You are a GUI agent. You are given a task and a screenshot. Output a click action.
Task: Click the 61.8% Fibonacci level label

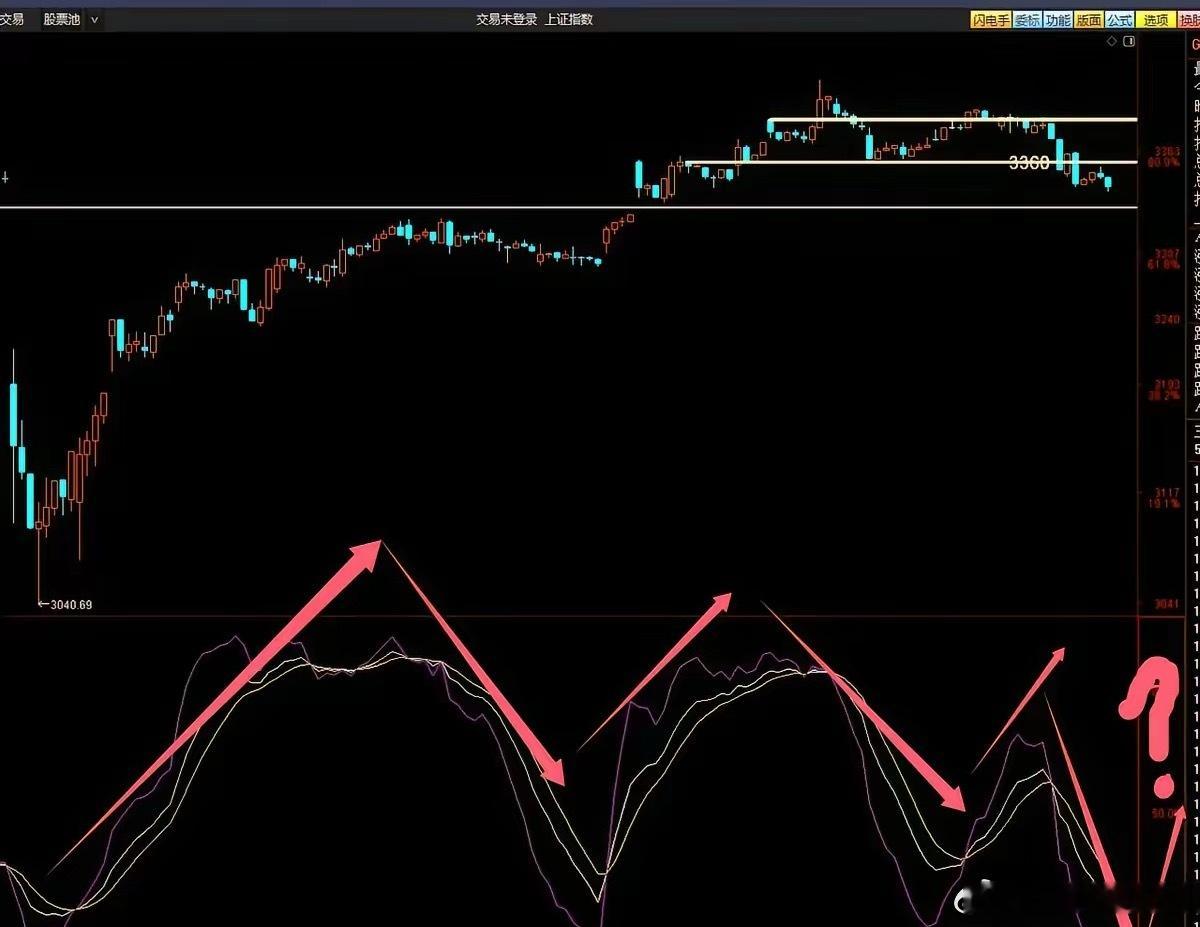1165,265
